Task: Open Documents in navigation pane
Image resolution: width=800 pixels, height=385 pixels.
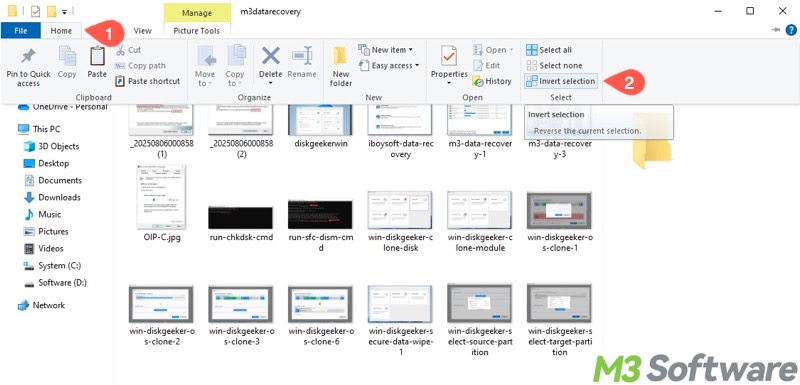Action: coord(53,181)
